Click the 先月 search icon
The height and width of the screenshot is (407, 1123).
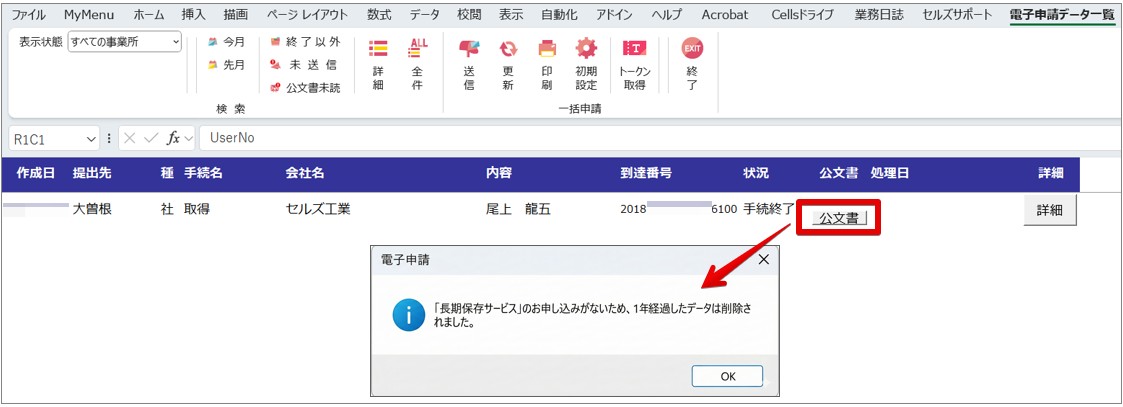tap(213, 65)
